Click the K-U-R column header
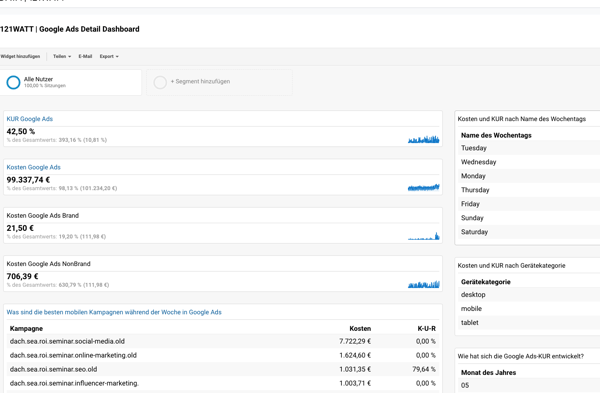600x393 pixels. 426,328
